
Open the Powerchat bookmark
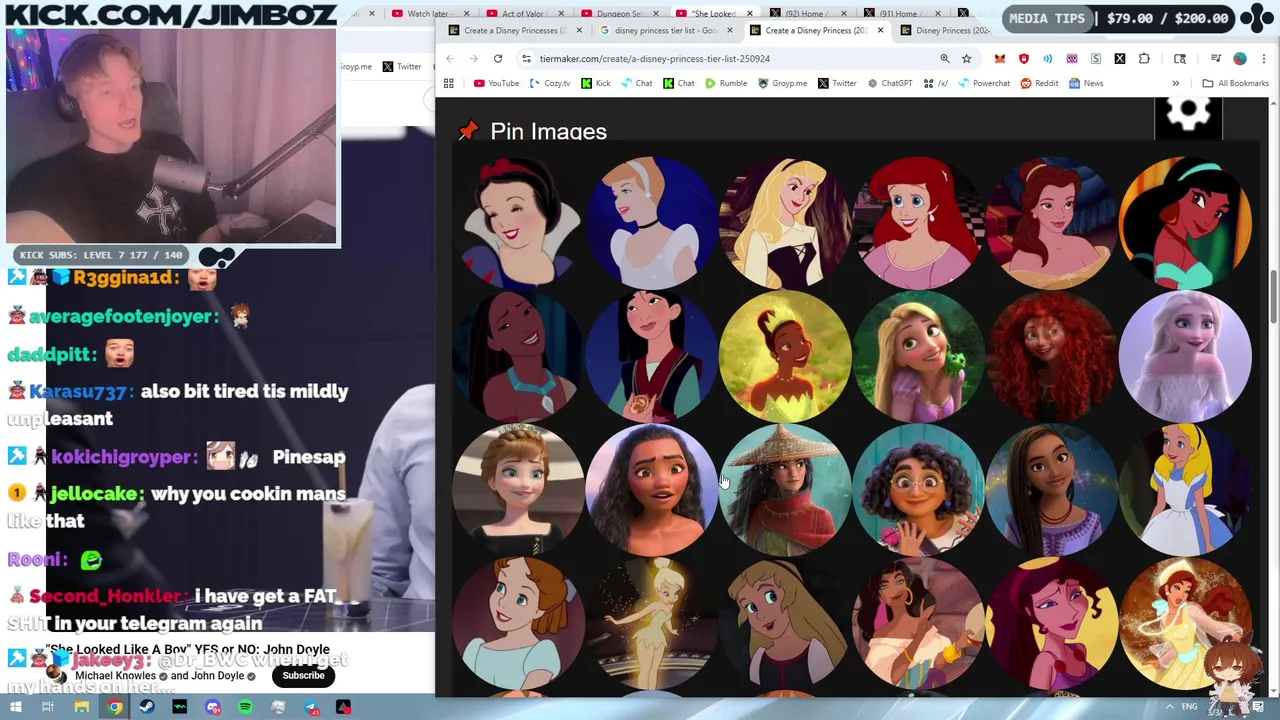[x=983, y=83]
